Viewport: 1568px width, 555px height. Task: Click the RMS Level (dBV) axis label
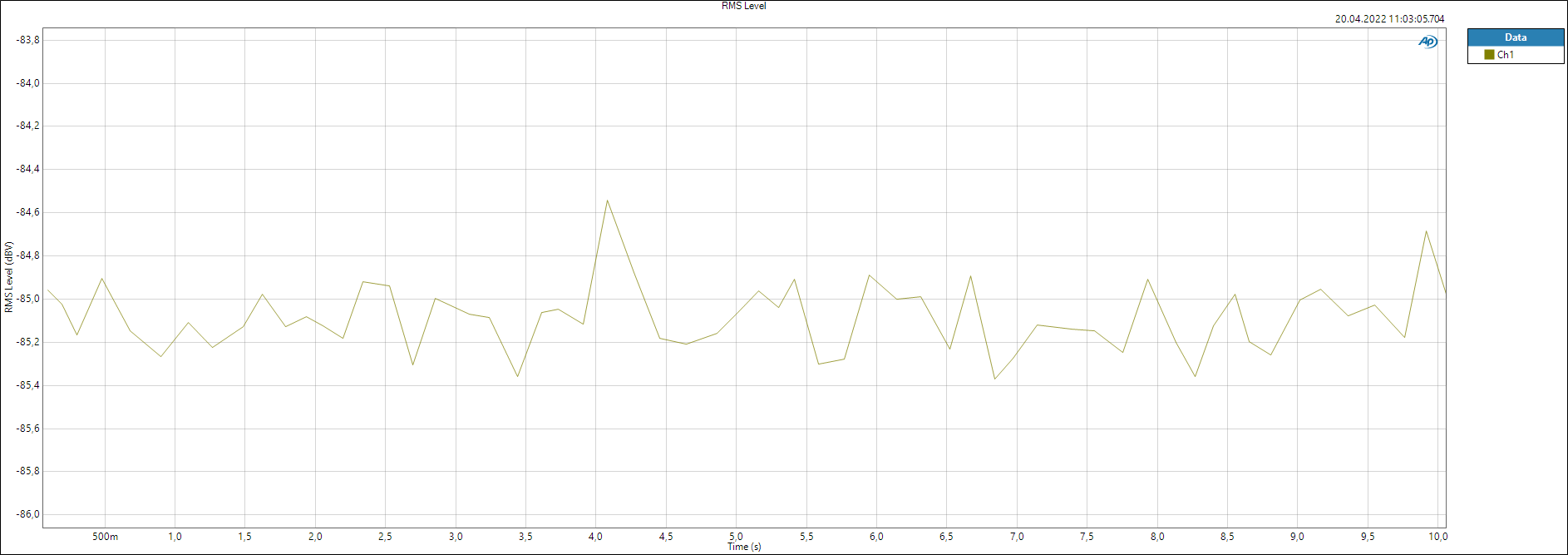tap(9, 277)
